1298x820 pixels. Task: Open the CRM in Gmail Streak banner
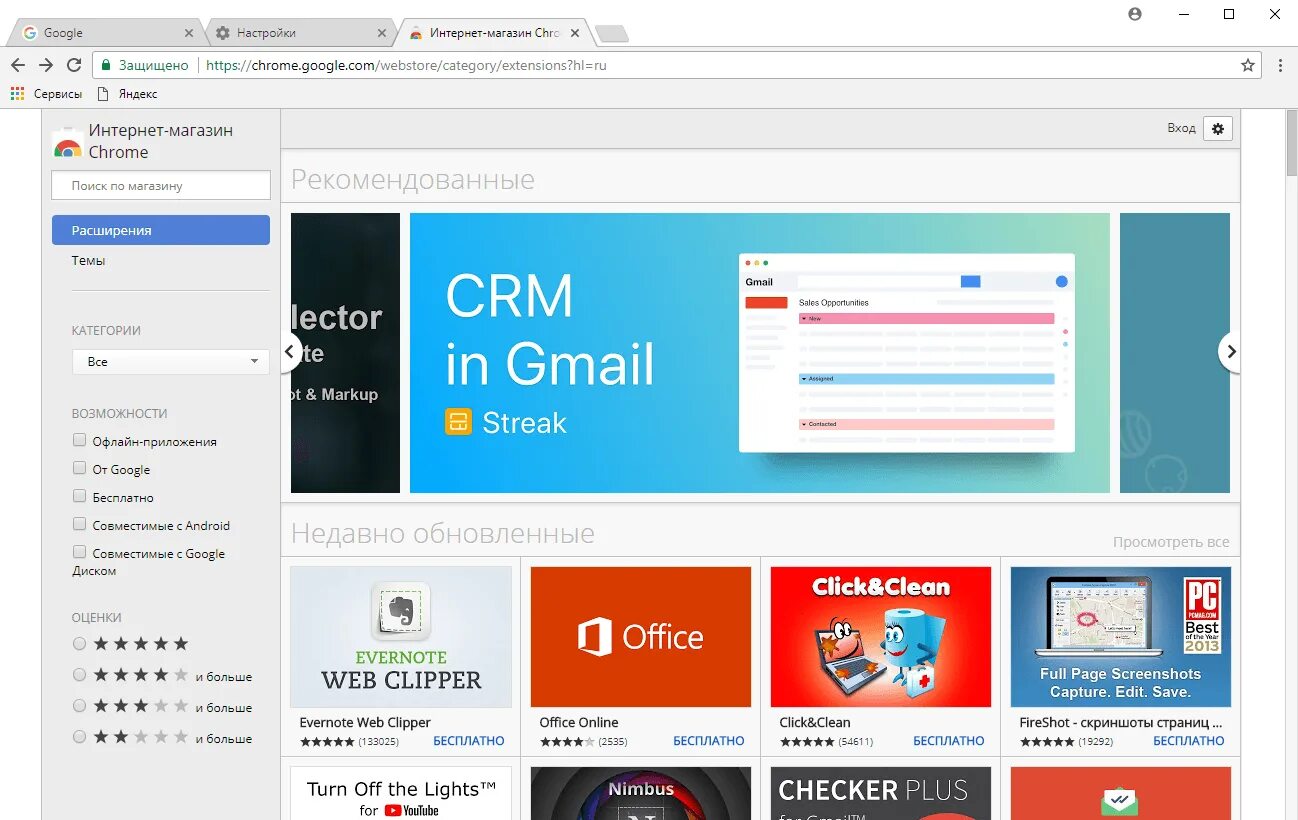760,353
